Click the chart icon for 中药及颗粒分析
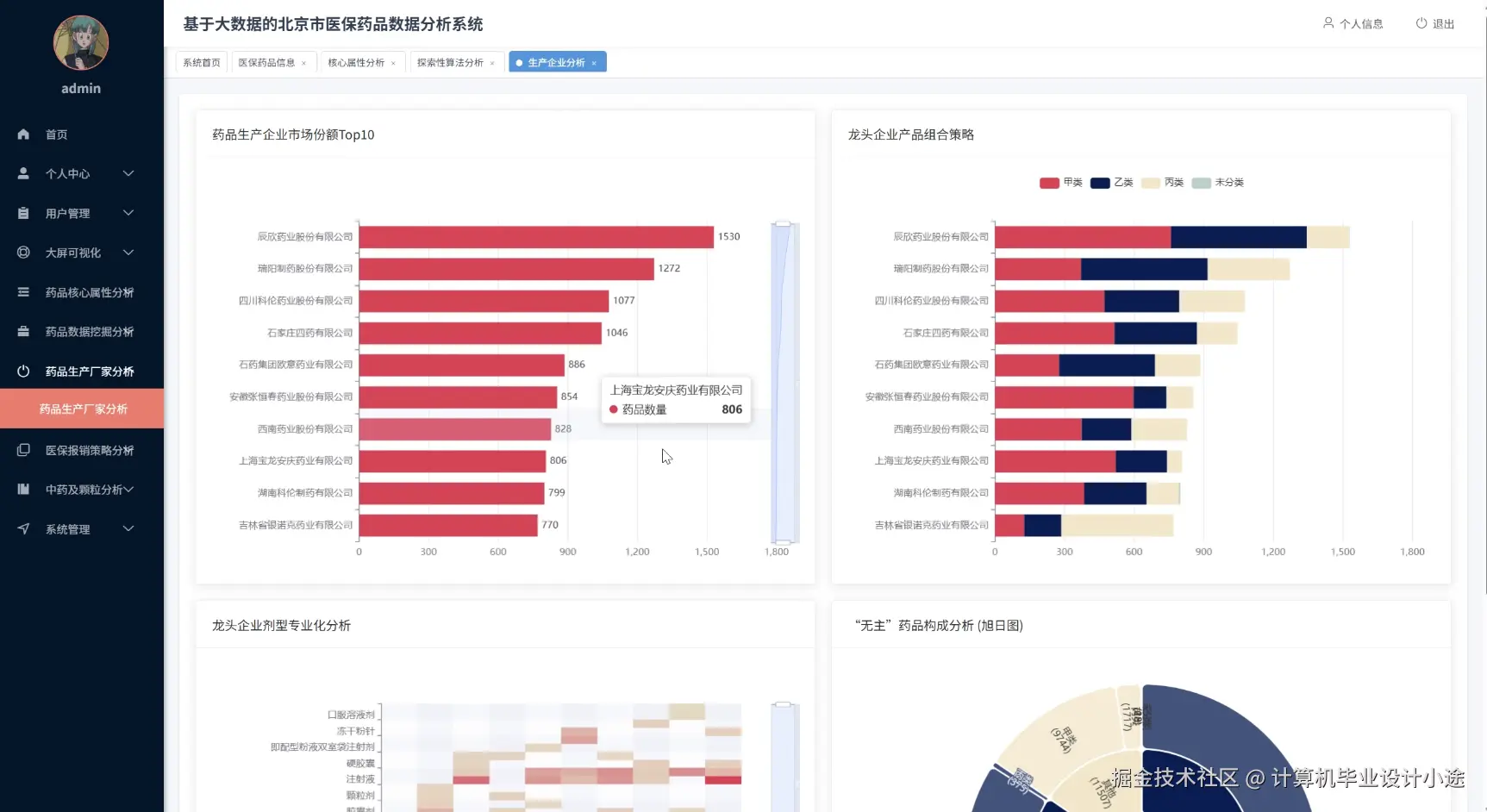Screen dimensions: 1487x812 click(23, 489)
